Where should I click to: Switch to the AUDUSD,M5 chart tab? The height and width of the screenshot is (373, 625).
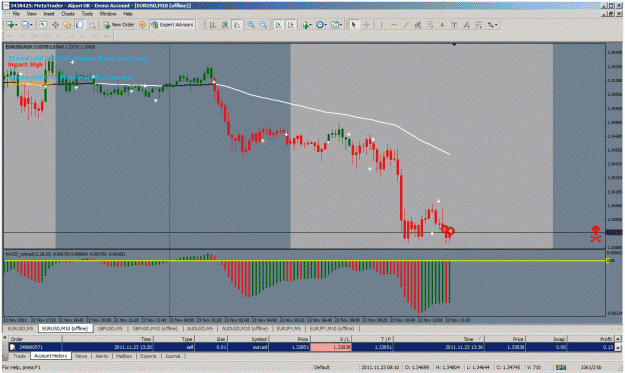pos(199,328)
